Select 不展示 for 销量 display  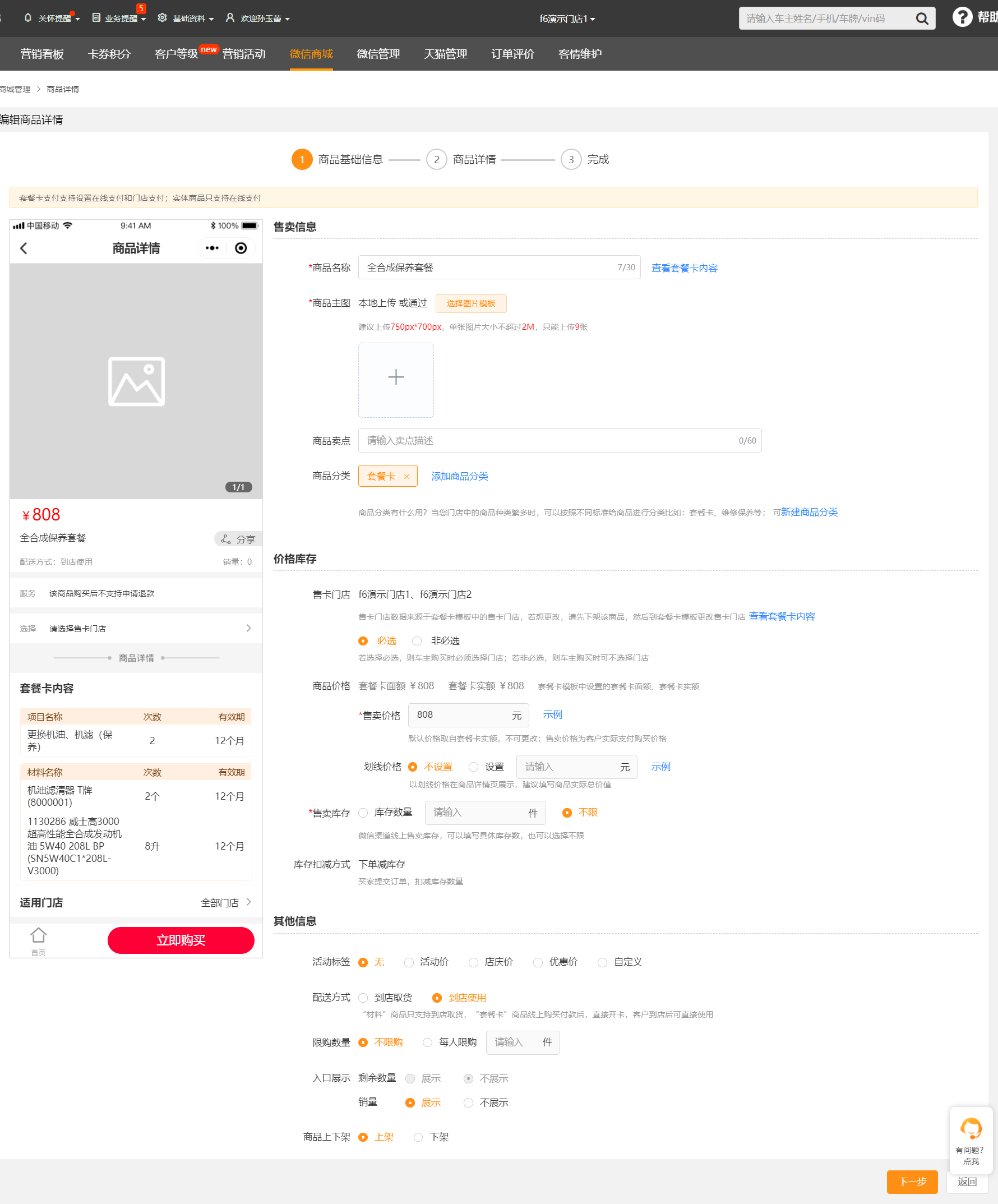click(468, 1103)
